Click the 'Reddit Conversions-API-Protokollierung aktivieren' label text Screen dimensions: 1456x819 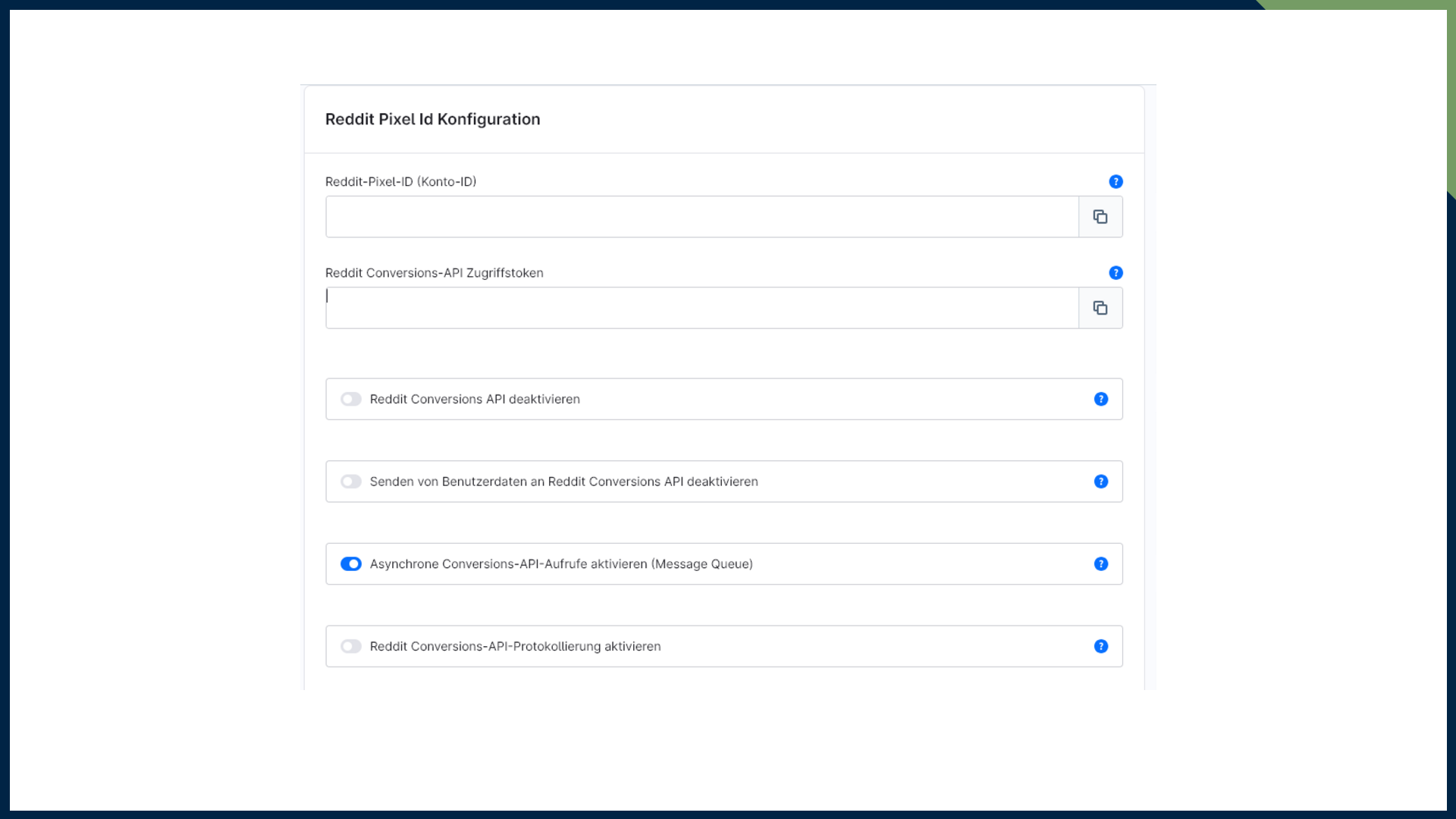[515, 647]
